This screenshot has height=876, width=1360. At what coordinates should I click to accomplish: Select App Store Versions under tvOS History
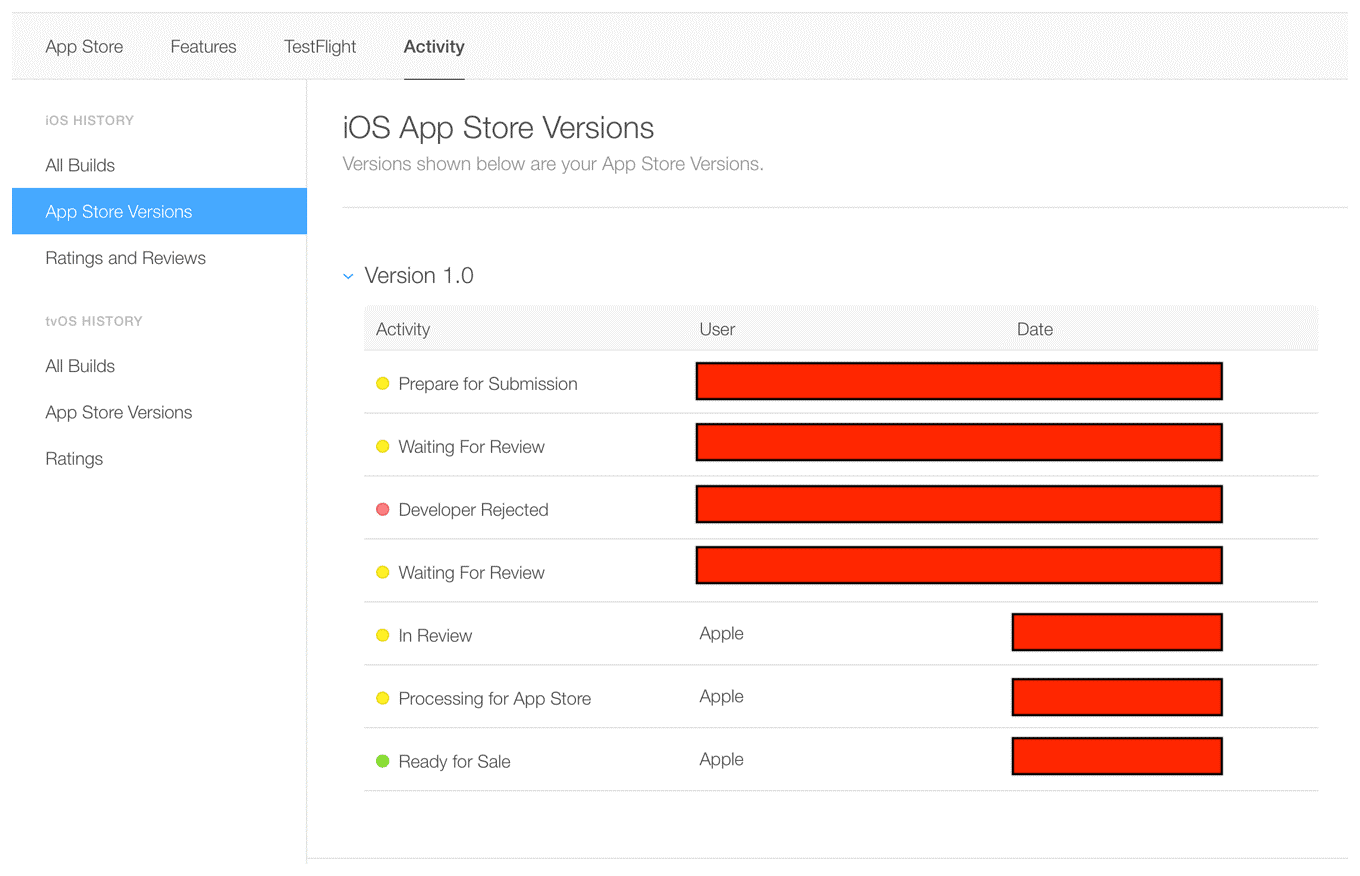click(x=118, y=412)
